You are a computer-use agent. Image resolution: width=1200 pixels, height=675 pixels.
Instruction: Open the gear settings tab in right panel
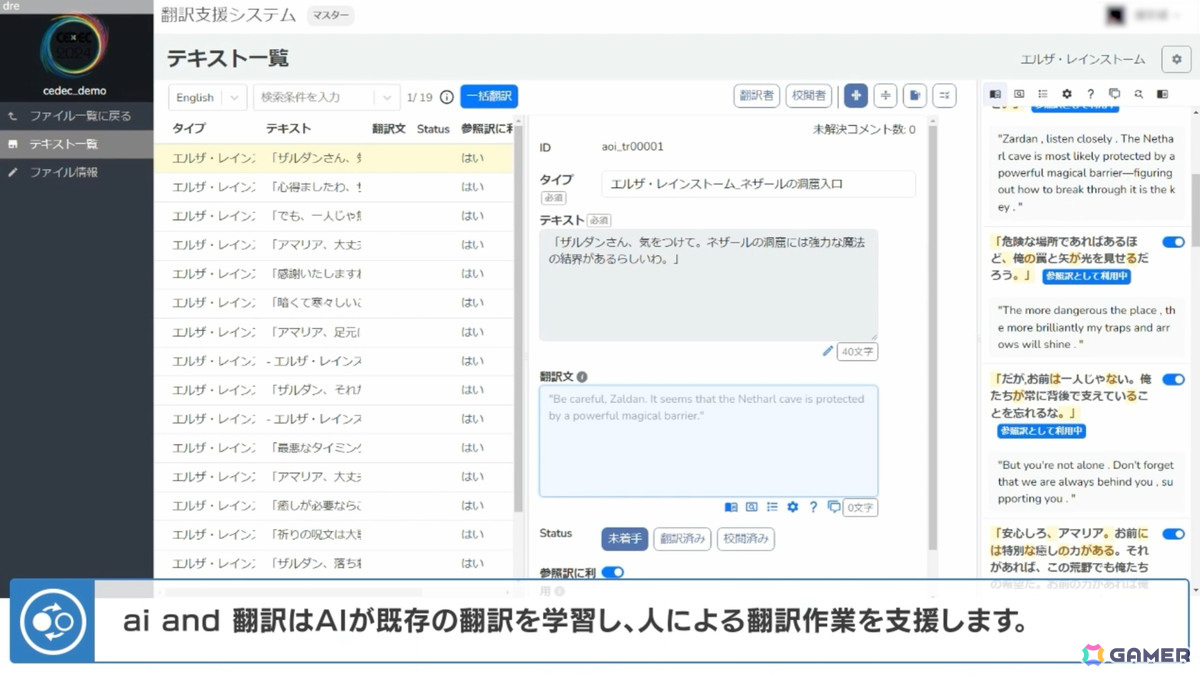pos(1067,94)
